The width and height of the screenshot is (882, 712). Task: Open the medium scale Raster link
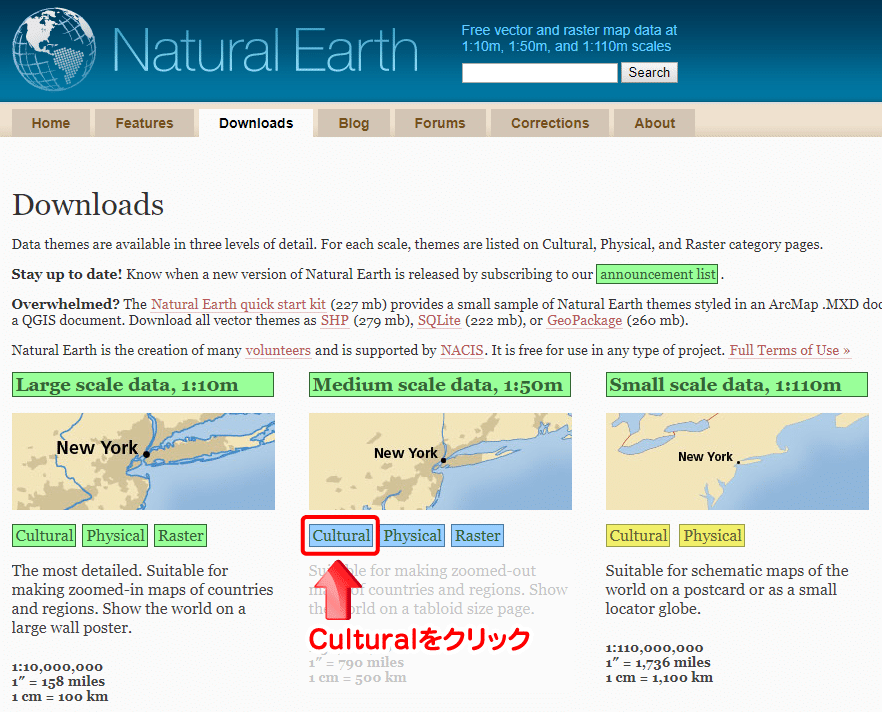[x=478, y=535]
